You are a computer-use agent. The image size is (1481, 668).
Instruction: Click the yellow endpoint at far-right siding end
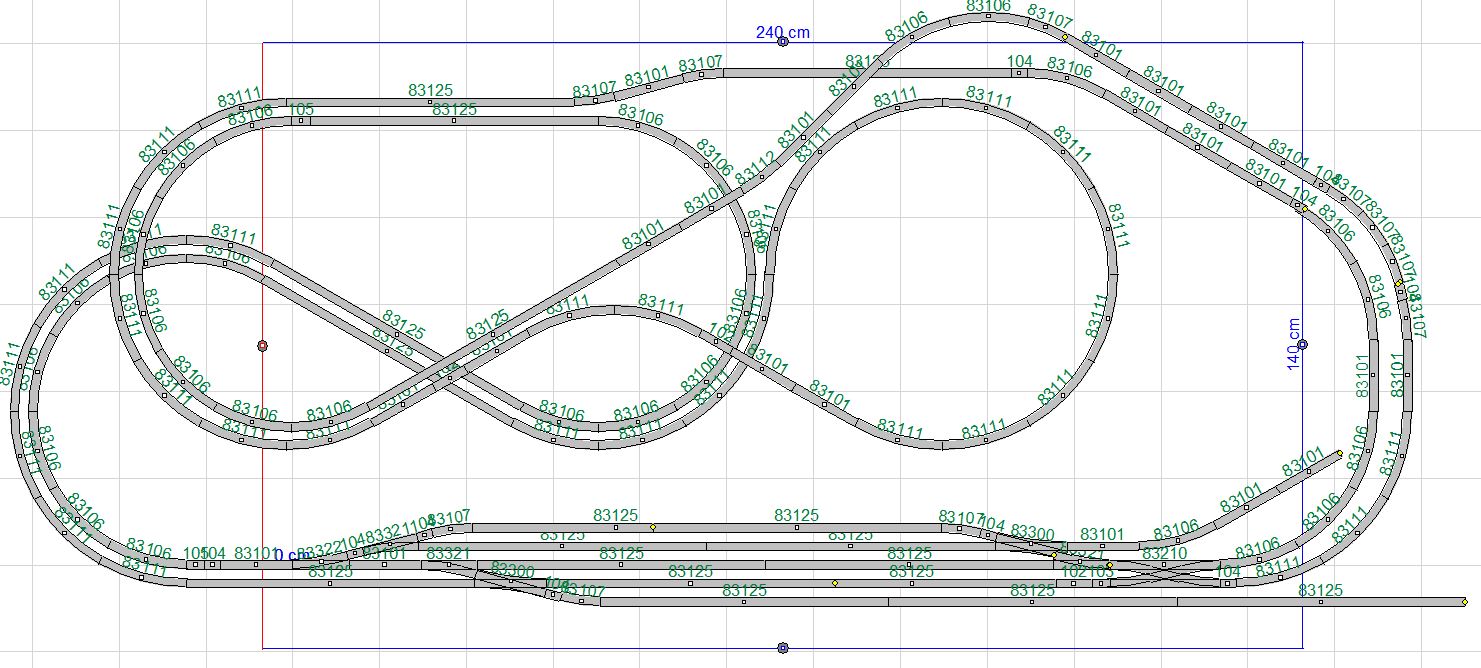point(1464,602)
